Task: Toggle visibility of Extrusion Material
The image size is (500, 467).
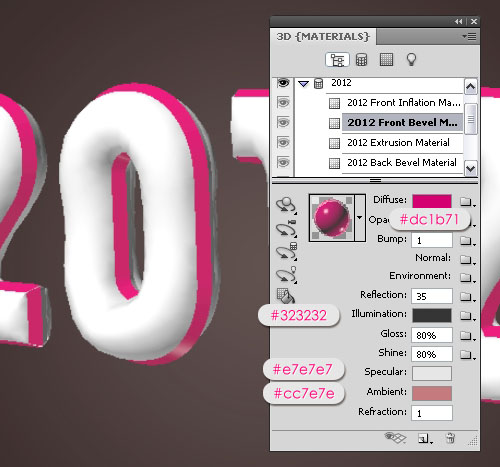Action: tap(283, 143)
